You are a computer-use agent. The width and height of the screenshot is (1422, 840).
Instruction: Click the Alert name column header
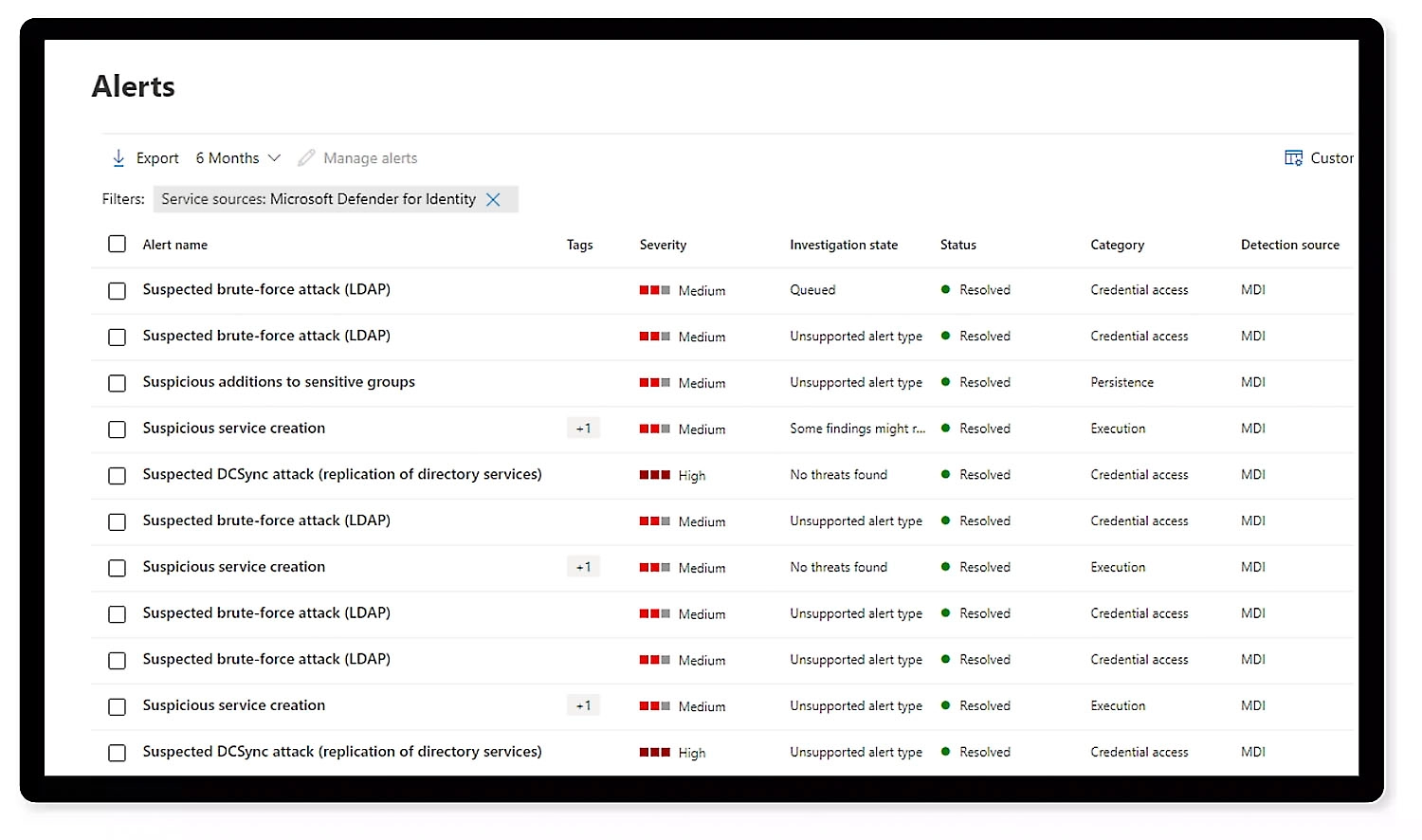click(175, 245)
